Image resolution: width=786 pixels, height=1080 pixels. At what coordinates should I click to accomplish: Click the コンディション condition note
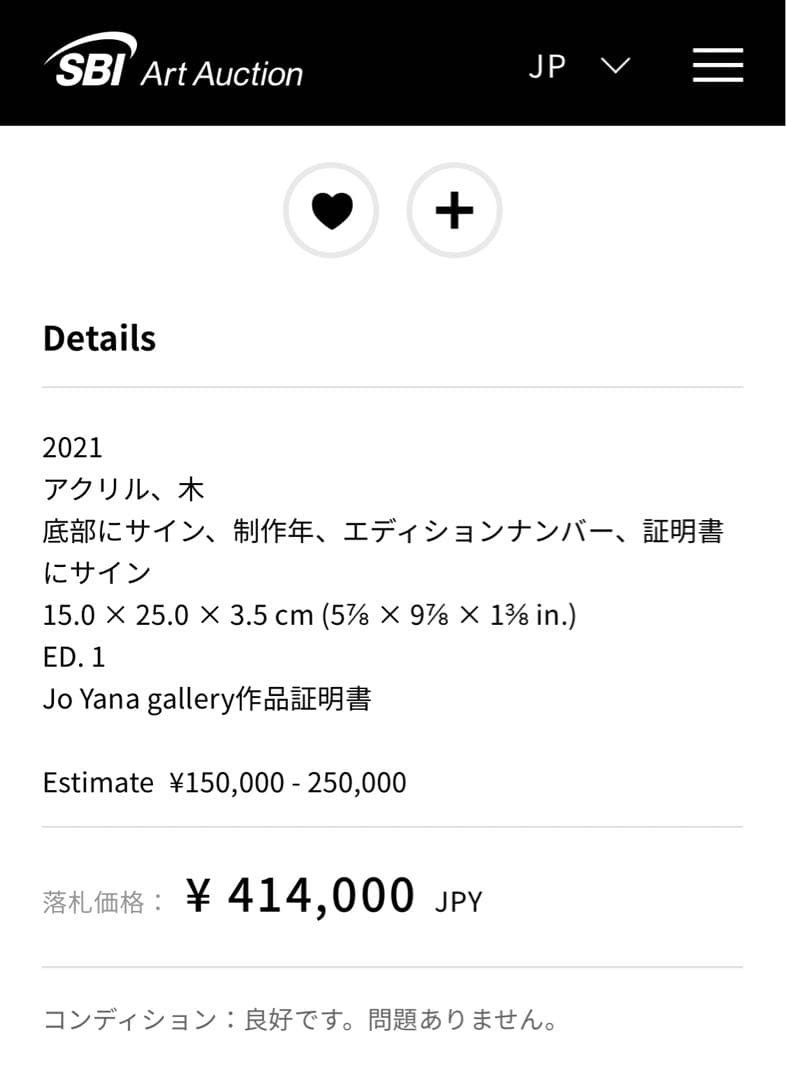(x=300, y=1020)
